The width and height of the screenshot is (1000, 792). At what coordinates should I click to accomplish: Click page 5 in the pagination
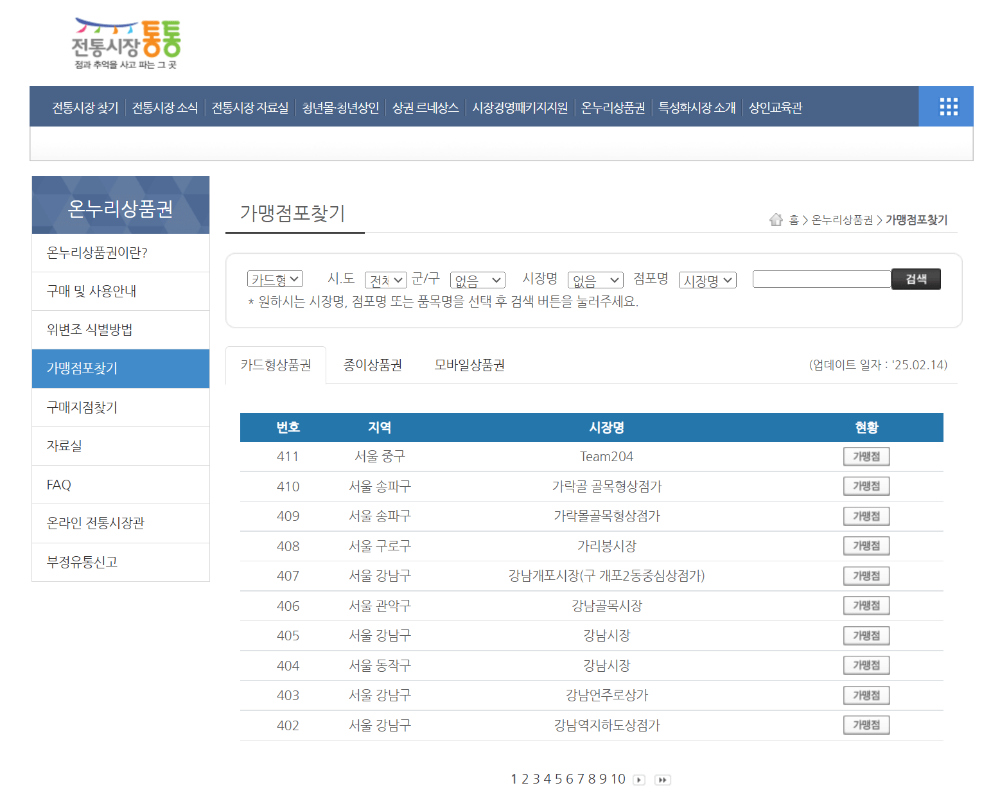(x=559, y=779)
